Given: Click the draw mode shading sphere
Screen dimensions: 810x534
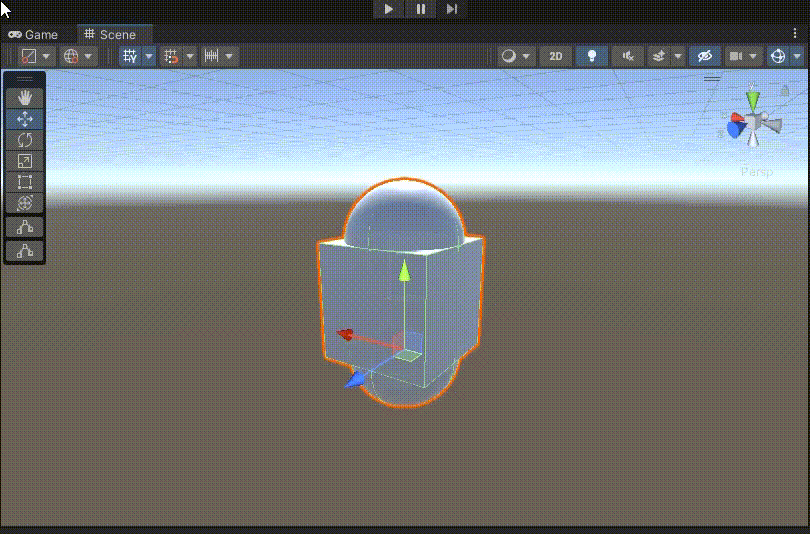Looking at the screenshot, I should pos(509,56).
